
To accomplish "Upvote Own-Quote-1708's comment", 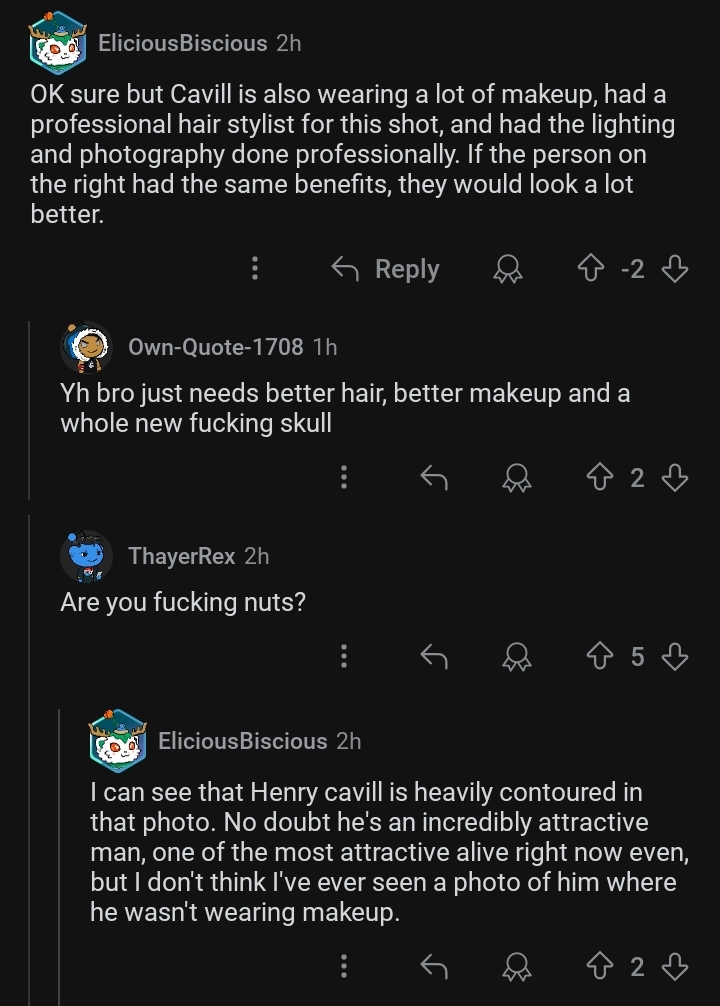I will click(602, 479).
